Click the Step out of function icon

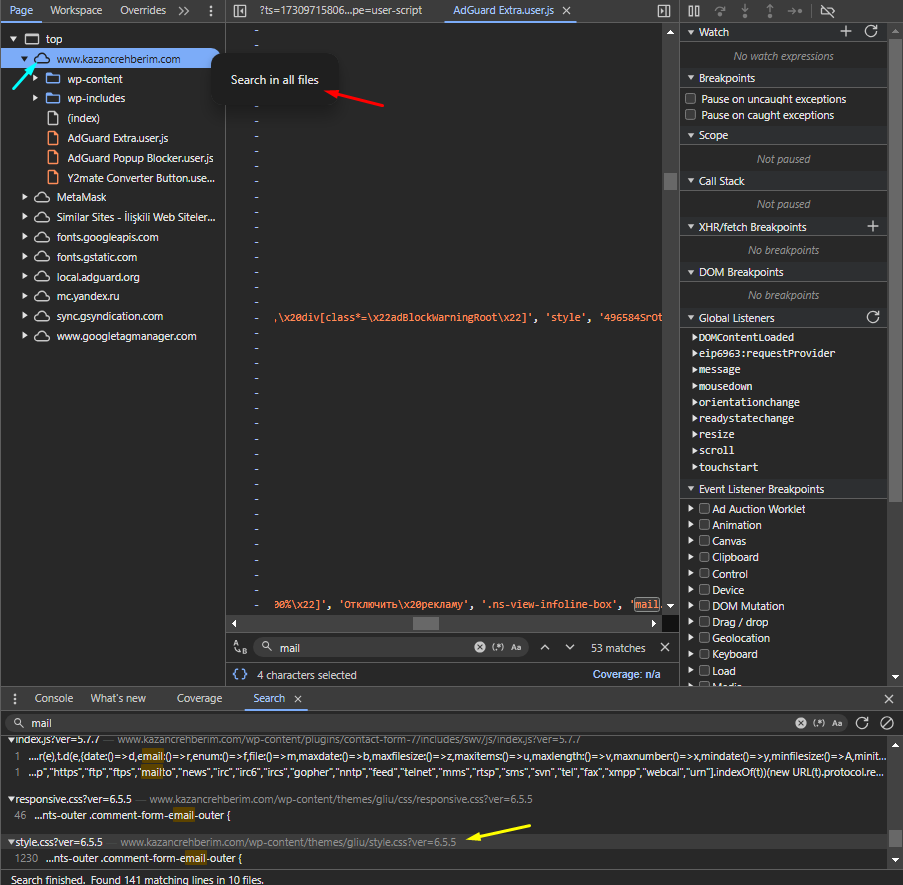pos(769,11)
